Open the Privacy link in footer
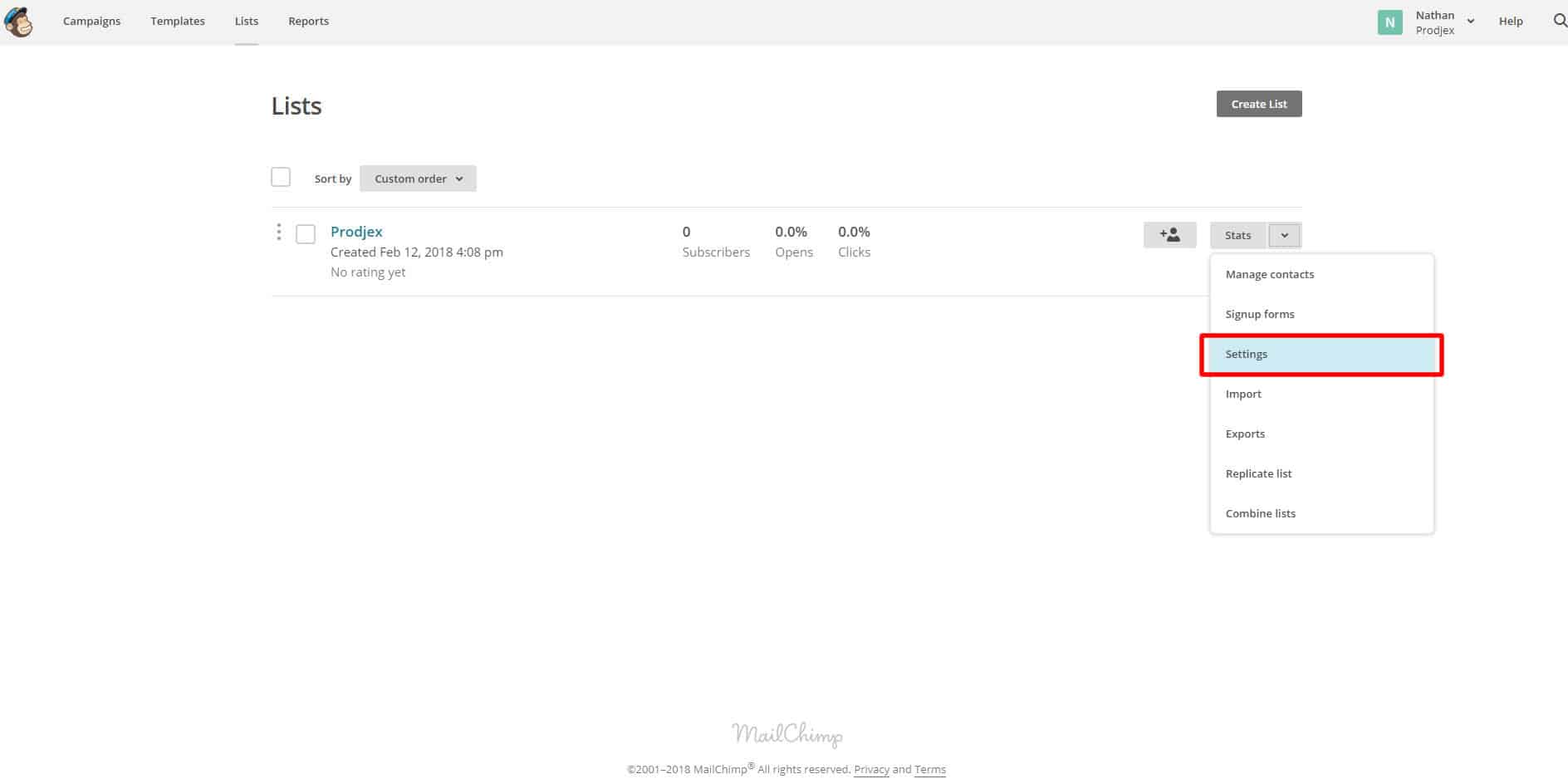This screenshot has width=1568, height=779. click(x=871, y=769)
